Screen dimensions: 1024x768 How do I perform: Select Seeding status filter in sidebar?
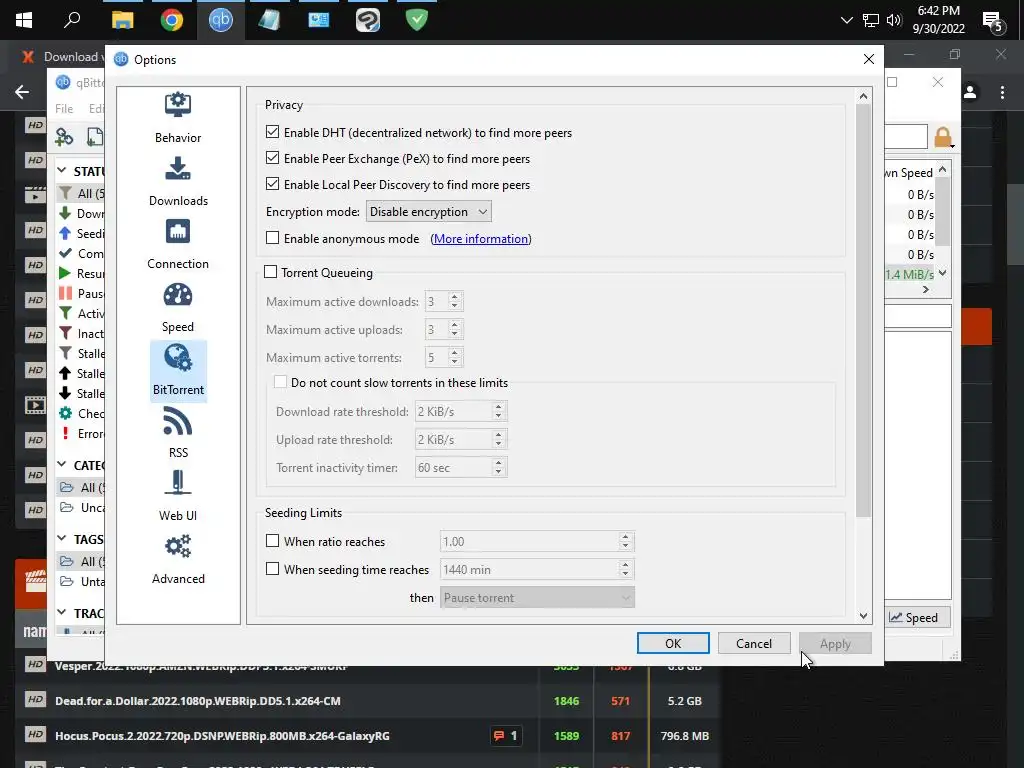[x=81, y=233]
